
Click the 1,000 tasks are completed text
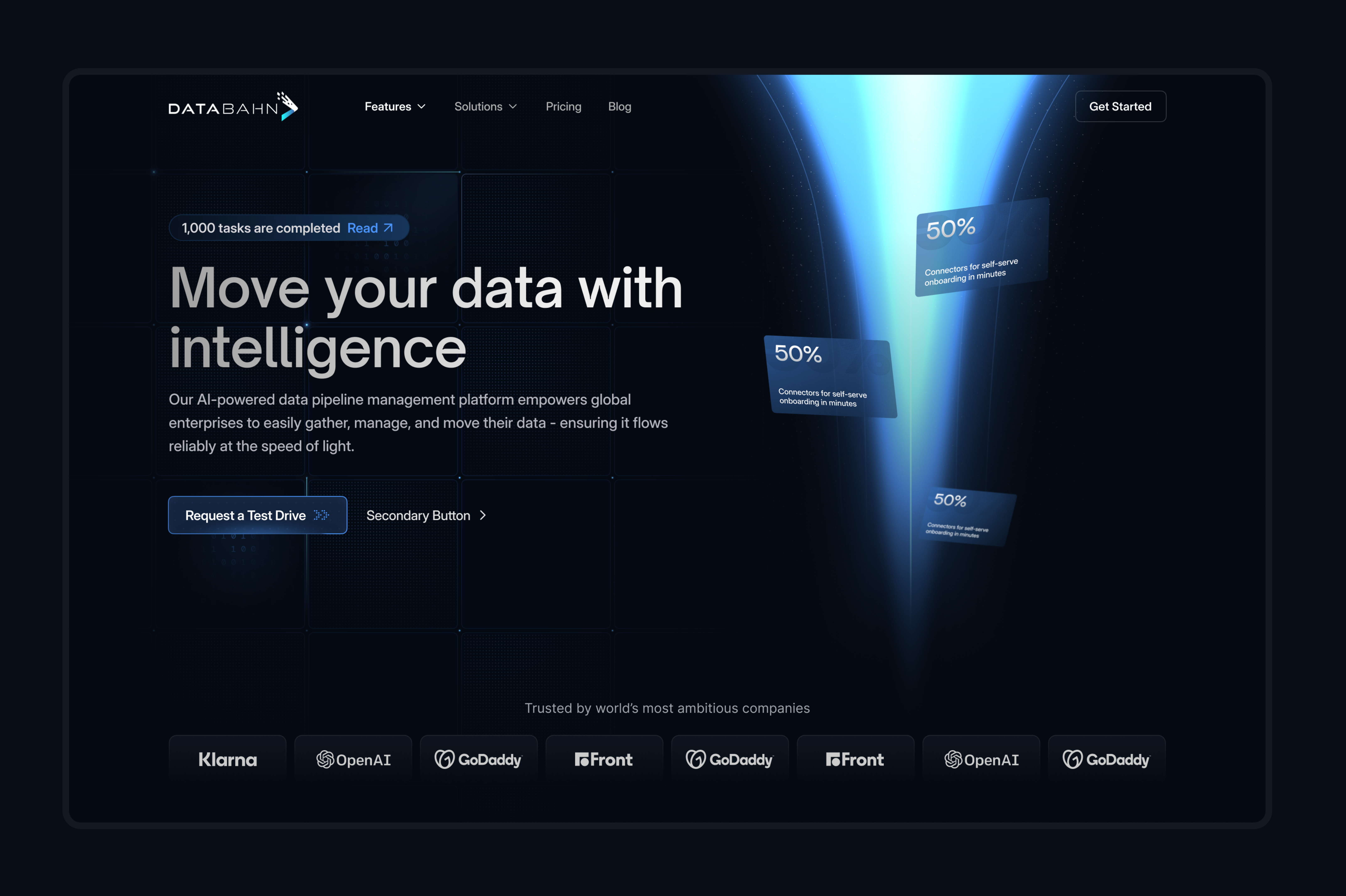pyautogui.click(x=260, y=228)
